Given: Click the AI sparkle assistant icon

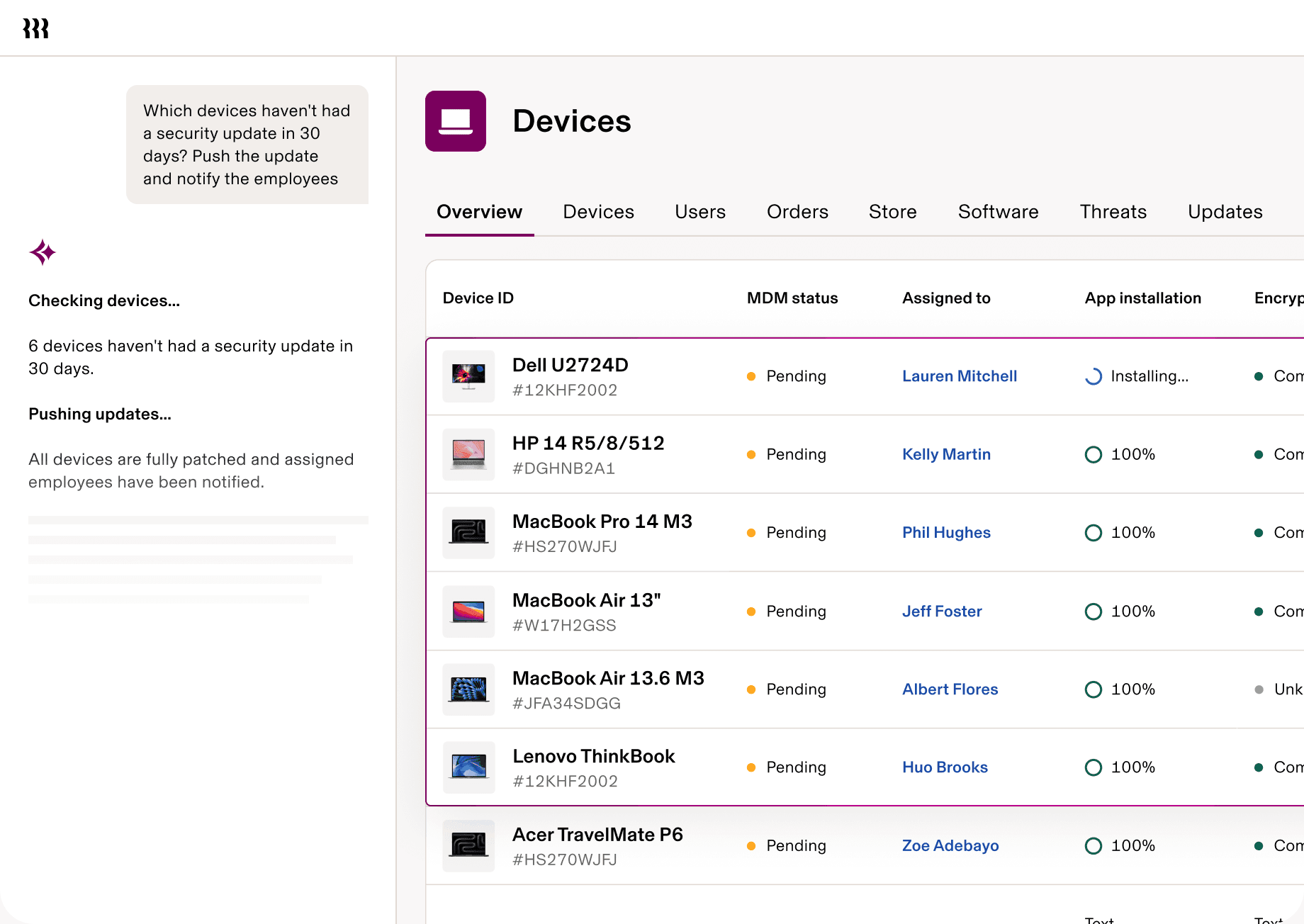Looking at the screenshot, I should (43, 252).
